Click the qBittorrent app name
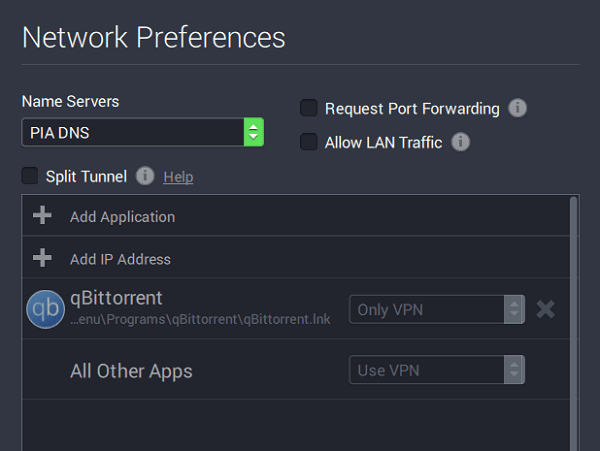Viewport: 600px width, 451px height. coord(116,298)
